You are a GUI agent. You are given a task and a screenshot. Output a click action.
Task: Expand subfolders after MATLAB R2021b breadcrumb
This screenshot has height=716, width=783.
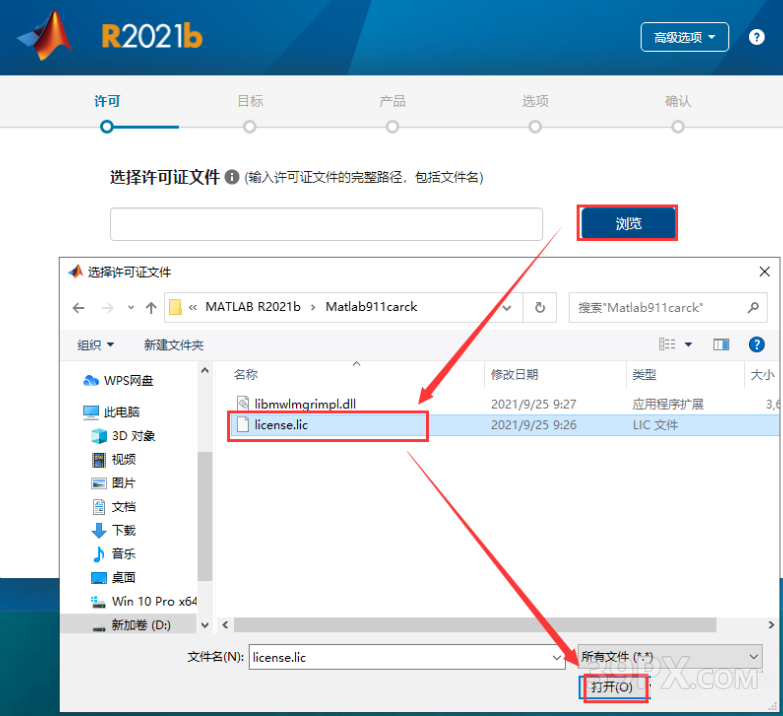313,308
